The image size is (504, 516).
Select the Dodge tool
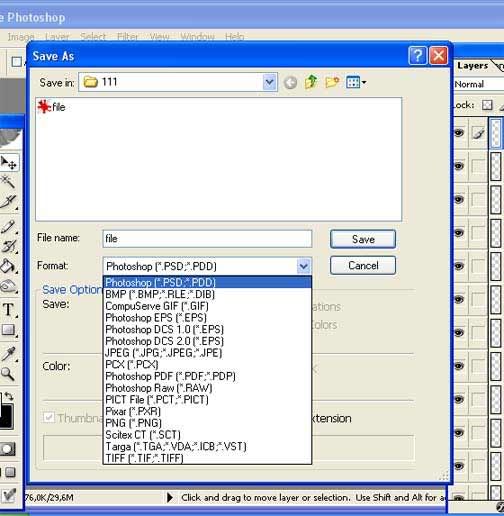(x=8, y=286)
